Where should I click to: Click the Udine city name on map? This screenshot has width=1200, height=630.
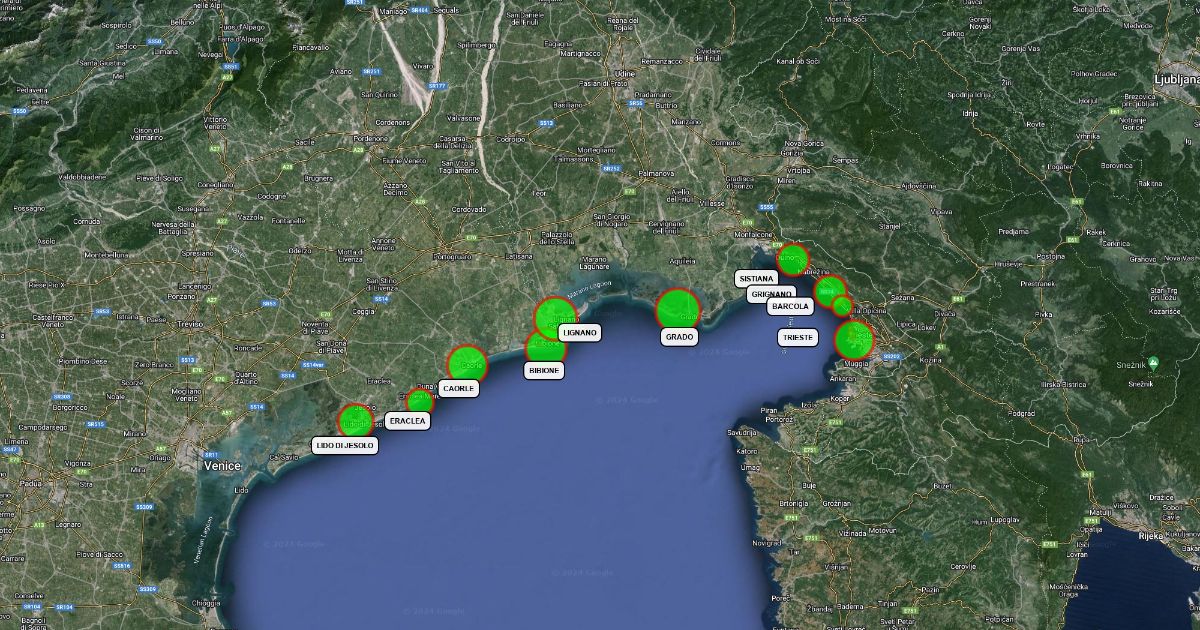point(625,74)
